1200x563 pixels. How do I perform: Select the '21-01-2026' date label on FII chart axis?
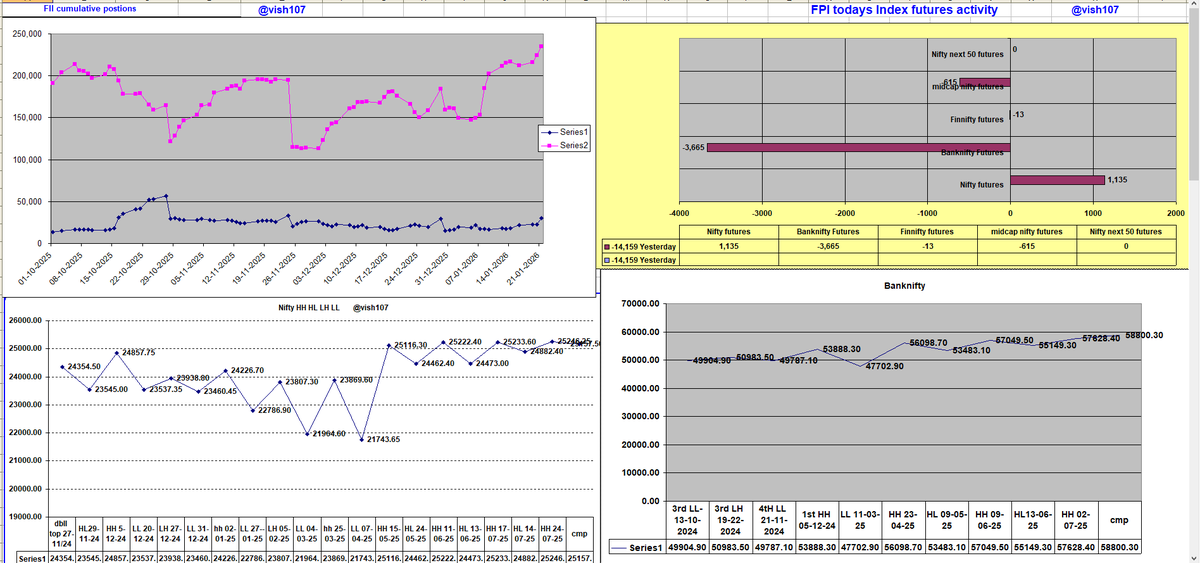(x=523, y=268)
